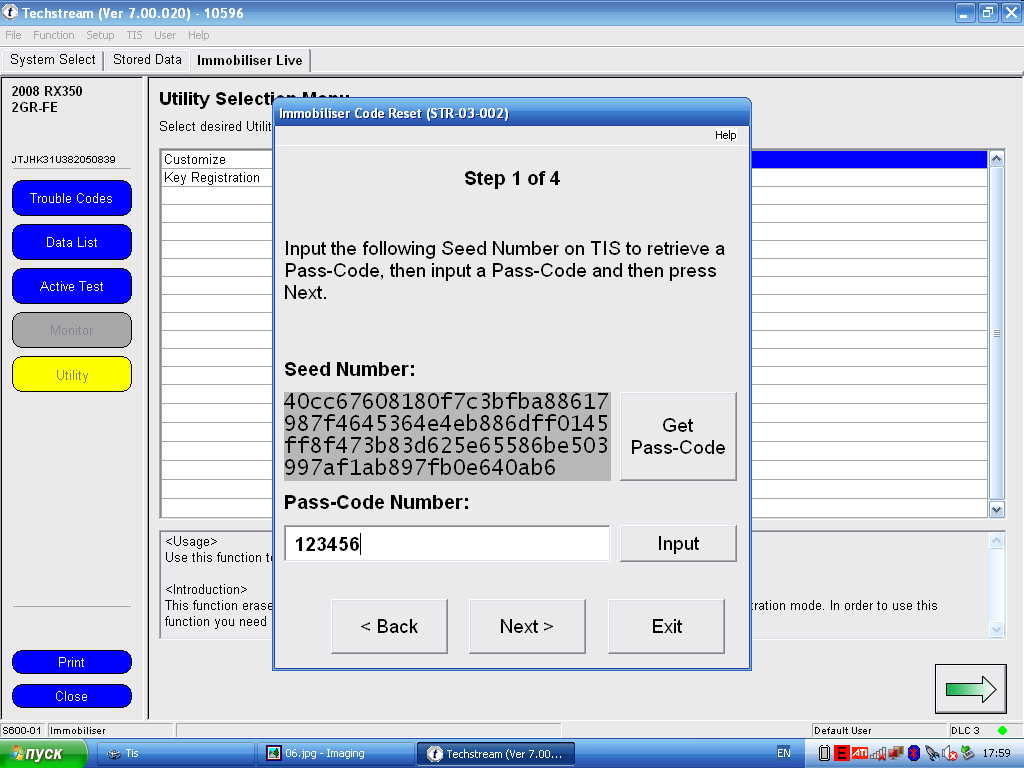Open the TIS menu
Viewport: 1024px width, 768px height.
tap(135, 35)
